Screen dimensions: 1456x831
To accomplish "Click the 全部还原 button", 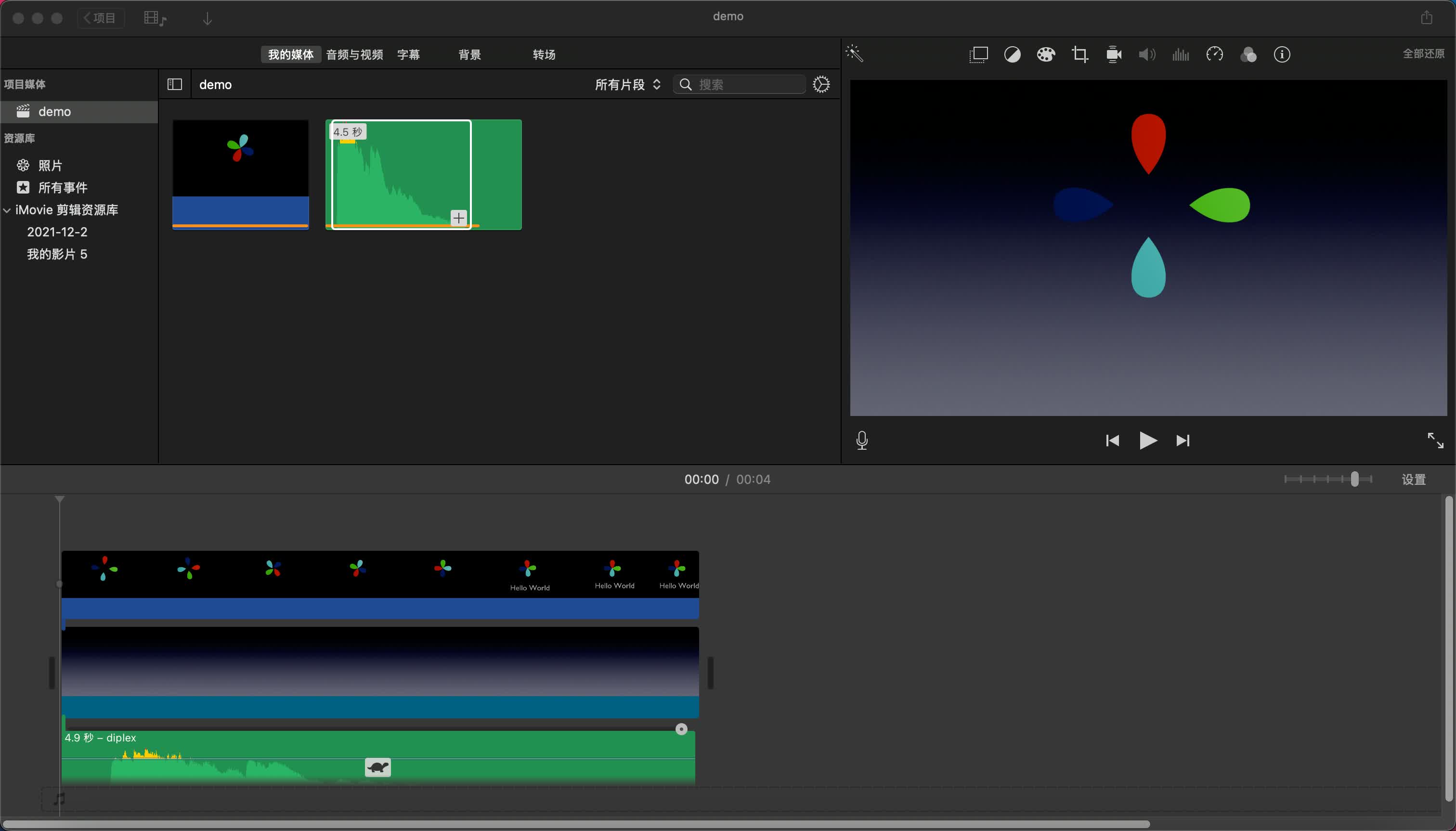I will point(1423,53).
